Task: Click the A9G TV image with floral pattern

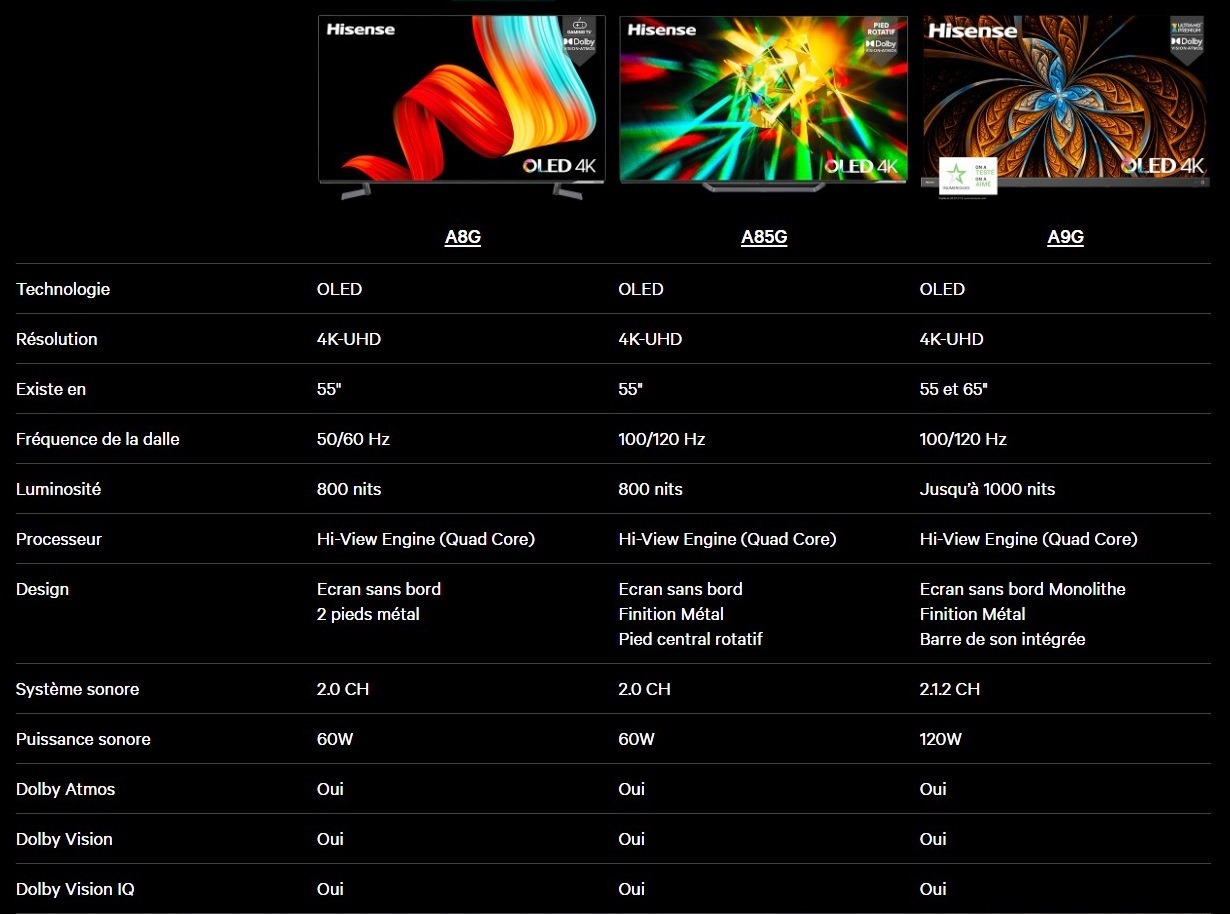Action: (x=1065, y=105)
